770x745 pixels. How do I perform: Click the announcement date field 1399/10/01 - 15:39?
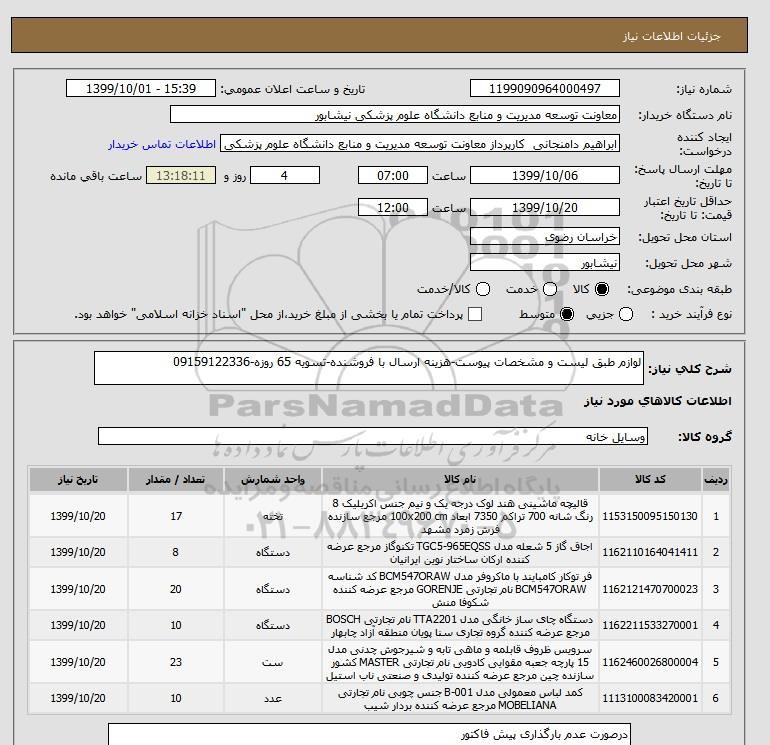[141, 88]
